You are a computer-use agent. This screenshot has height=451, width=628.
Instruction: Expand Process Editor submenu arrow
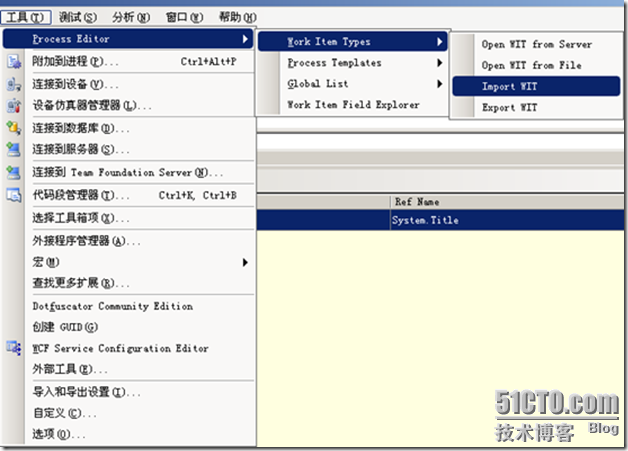point(245,39)
